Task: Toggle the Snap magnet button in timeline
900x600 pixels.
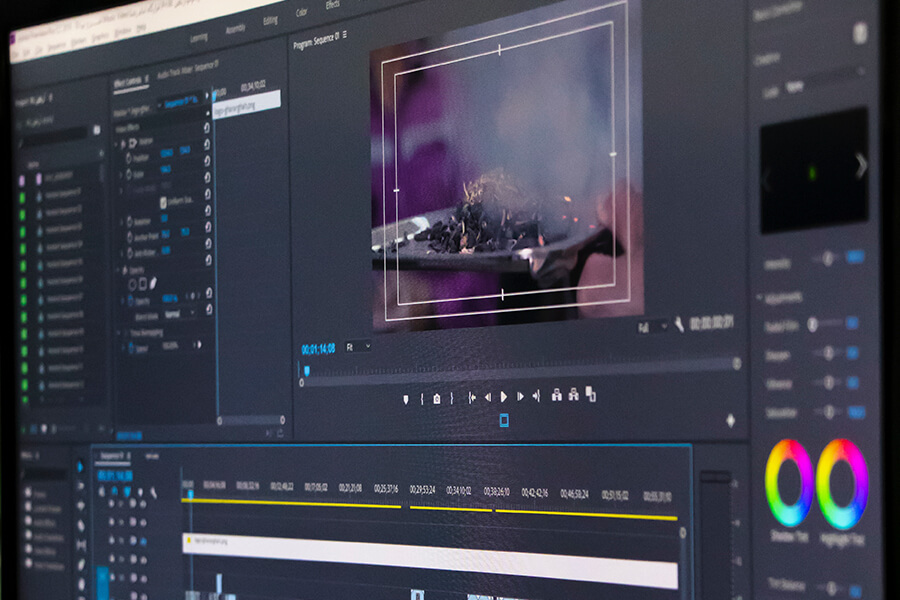Action: pyautogui.click(x=114, y=491)
